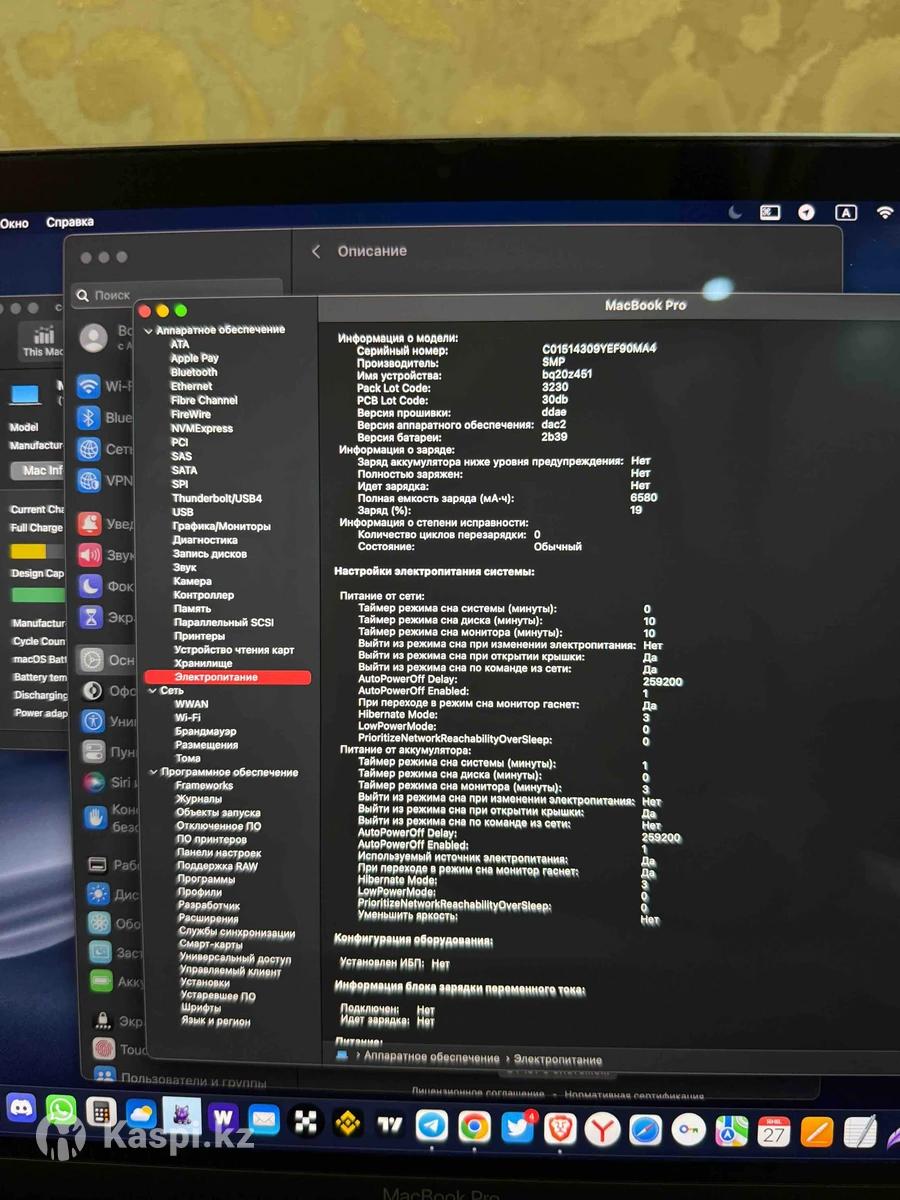Launch Brave browser from dock

point(559,1130)
